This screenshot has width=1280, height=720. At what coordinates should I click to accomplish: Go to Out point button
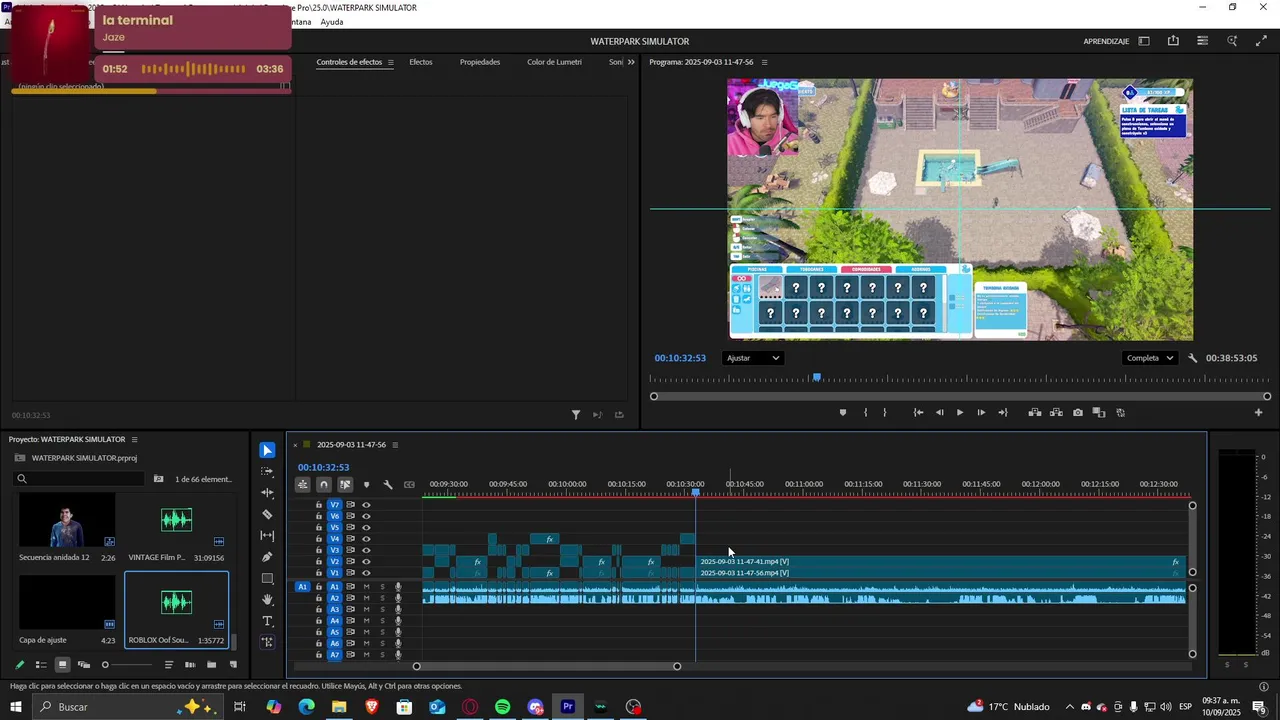pyautogui.click(x=1003, y=412)
